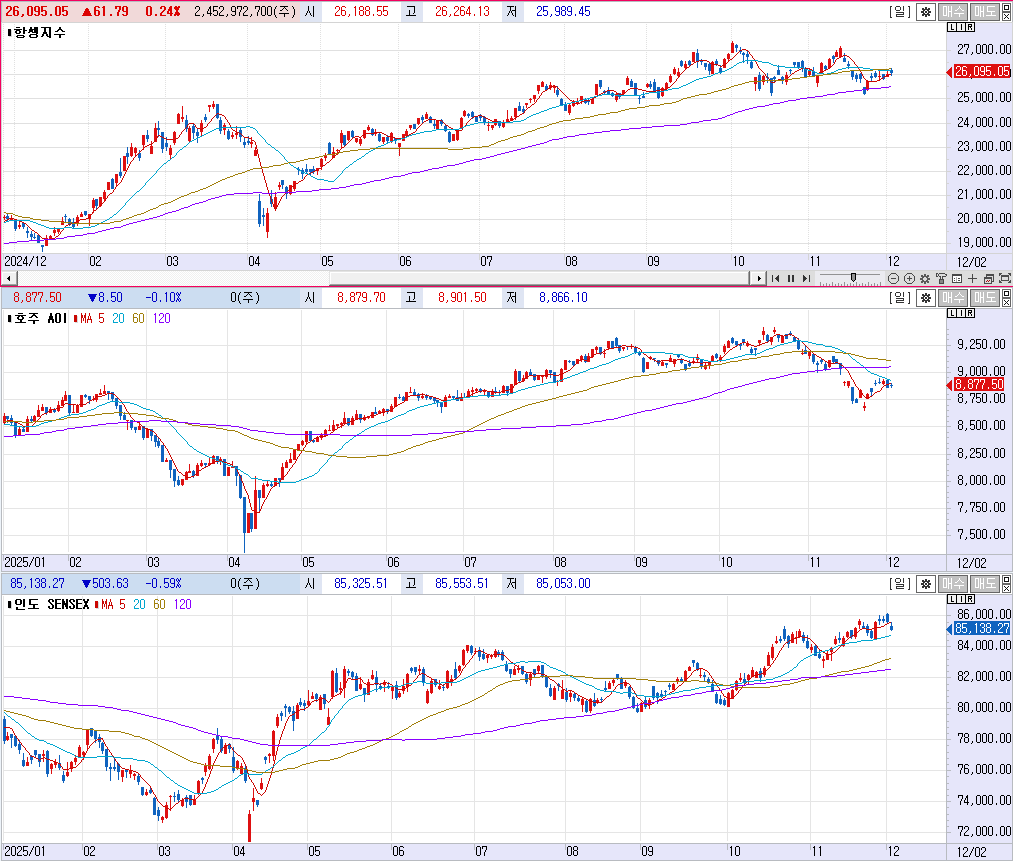Image resolution: width=1013 pixels, height=861 pixels.
Task: Click the 매도 sell button on Hang Seng chart
Action: [985, 12]
